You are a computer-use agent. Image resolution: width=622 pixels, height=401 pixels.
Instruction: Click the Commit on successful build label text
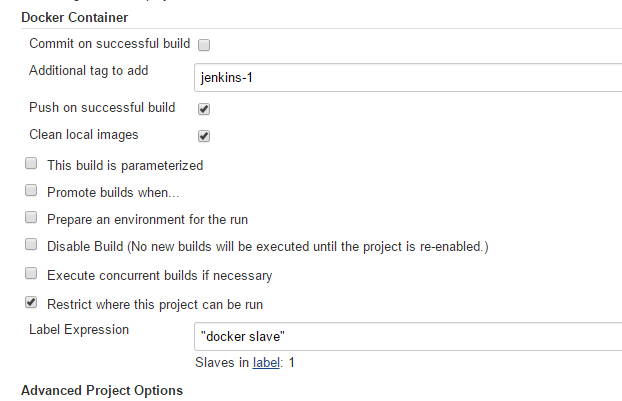[x=109, y=44]
